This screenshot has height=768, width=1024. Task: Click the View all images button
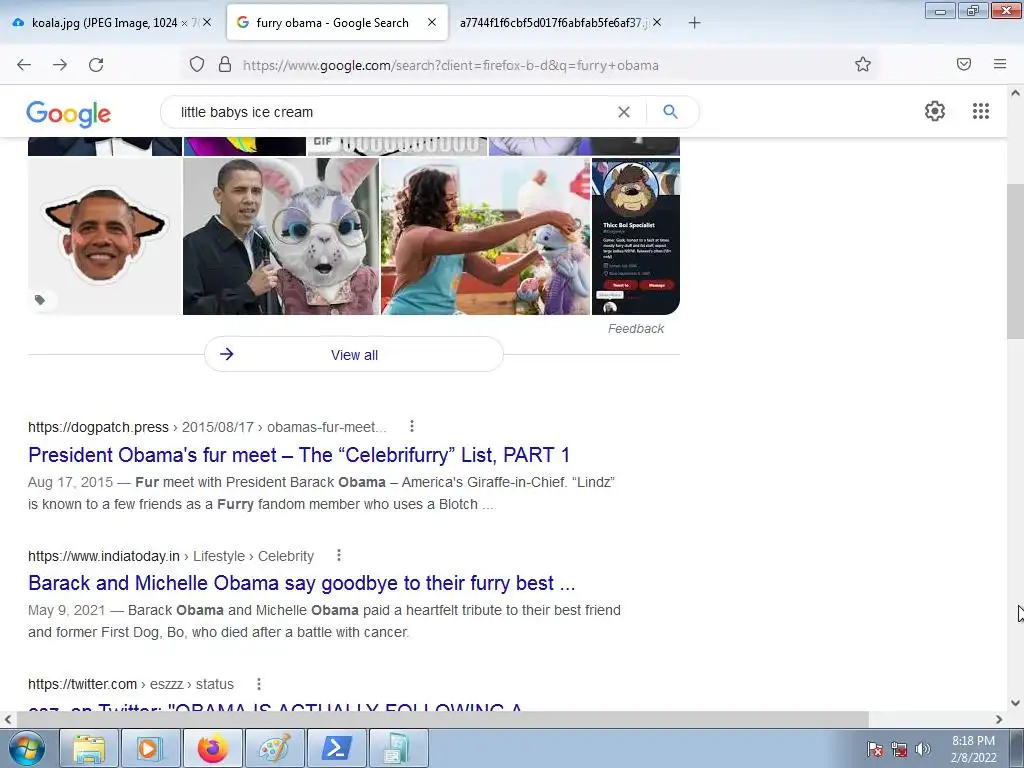(x=354, y=355)
